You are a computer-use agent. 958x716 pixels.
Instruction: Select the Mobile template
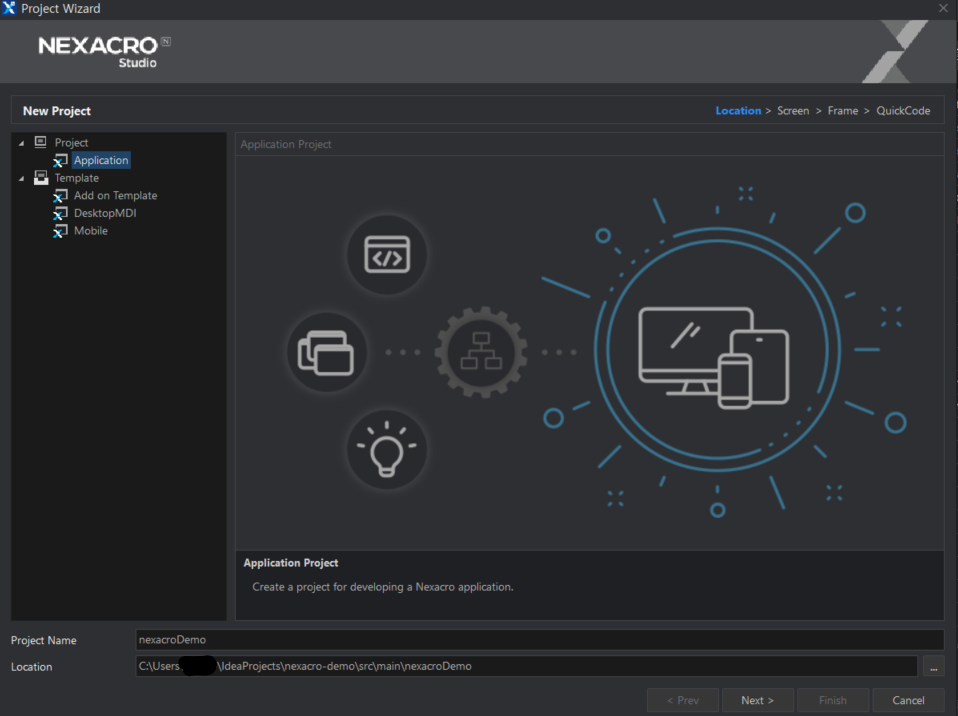pyautogui.click(x=90, y=231)
